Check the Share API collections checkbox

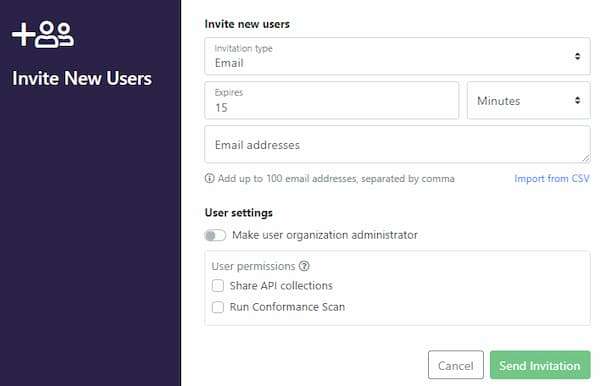pyautogui.click(x=218, y=285)
